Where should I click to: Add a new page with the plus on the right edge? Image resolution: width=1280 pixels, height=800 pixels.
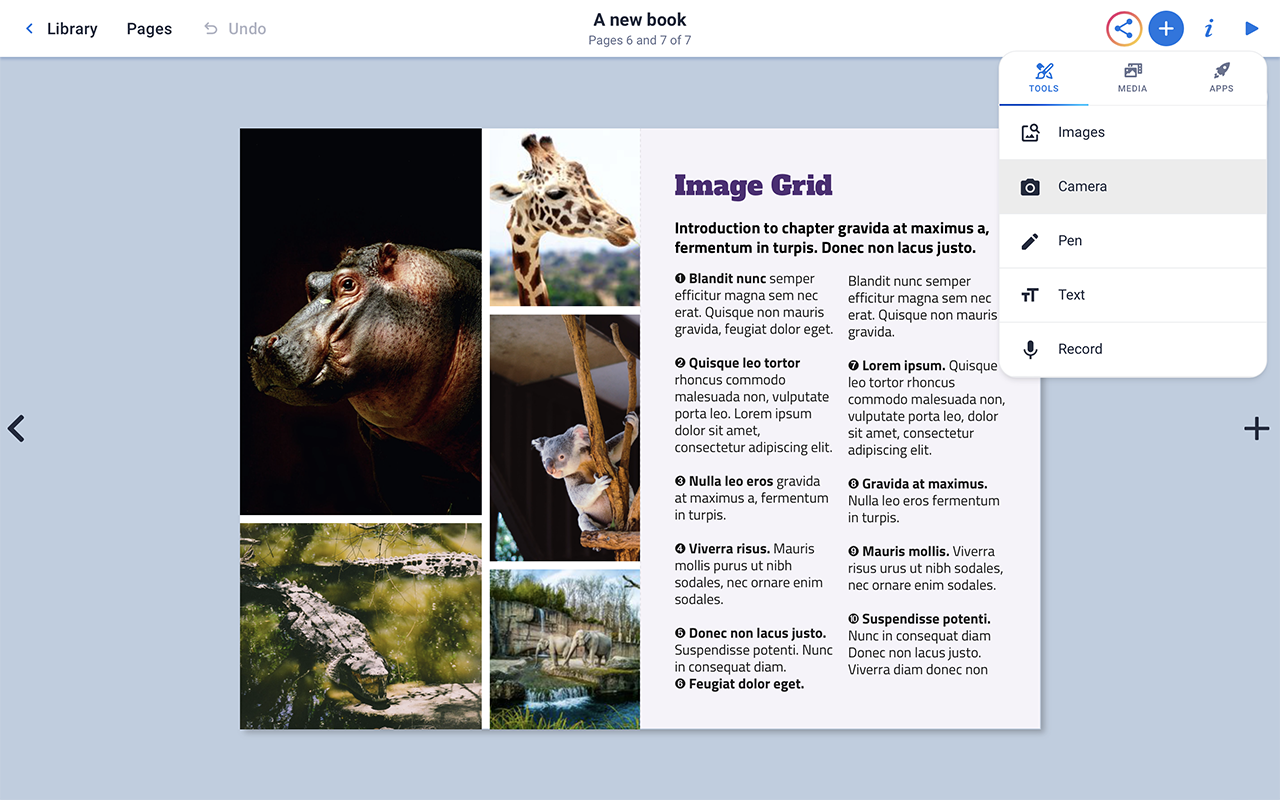[x=1256, y=428]
